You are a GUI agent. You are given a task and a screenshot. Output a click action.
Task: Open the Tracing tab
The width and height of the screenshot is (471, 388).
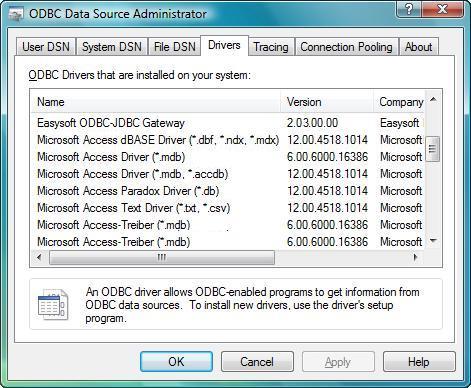click(x=271, y=47)
